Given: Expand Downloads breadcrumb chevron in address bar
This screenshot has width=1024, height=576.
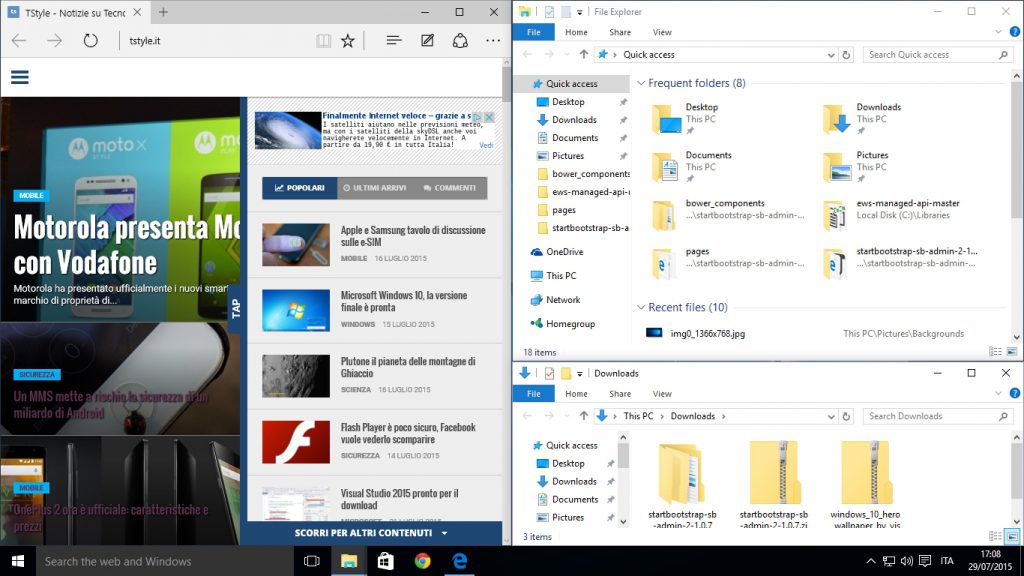Looking at the screenshot, I should tap(724, 416).
